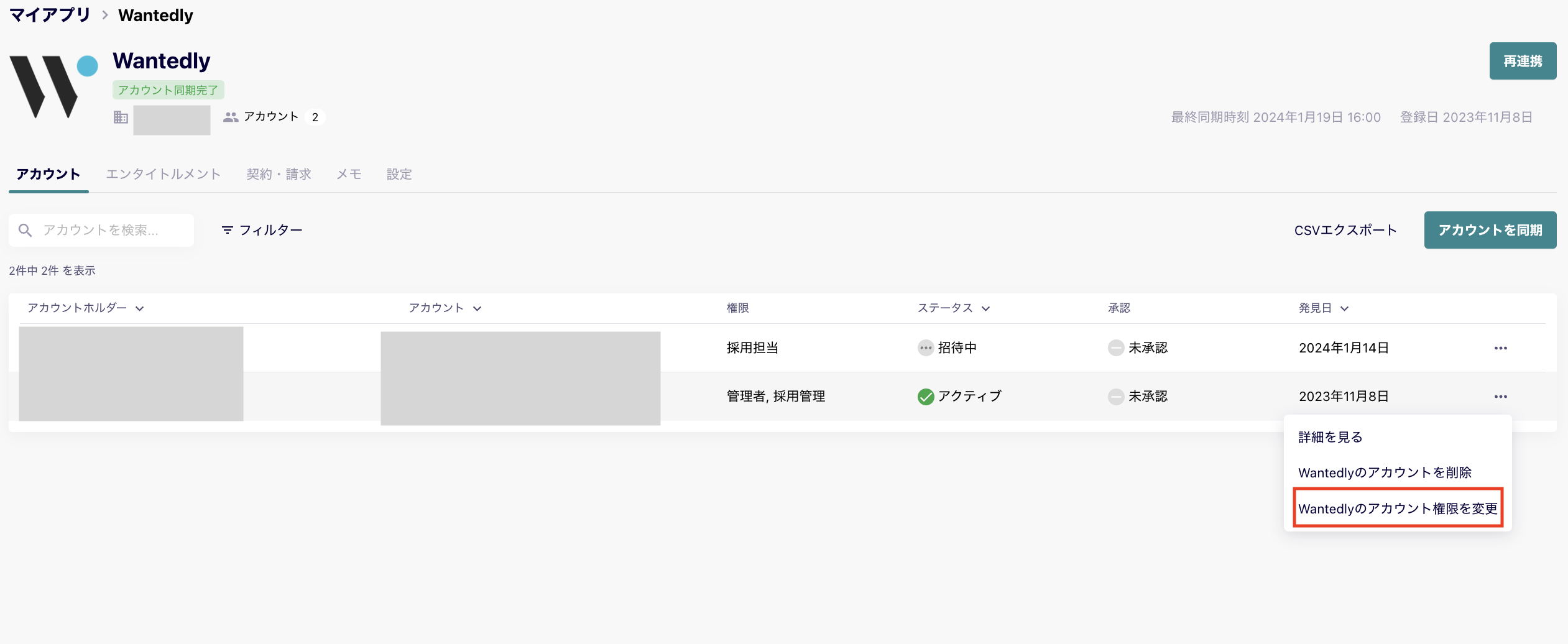Image resolution: width=1568 pixels, height=644 pixels.
Task: Click the organization building icon
Action: click(x=121, y=117)
